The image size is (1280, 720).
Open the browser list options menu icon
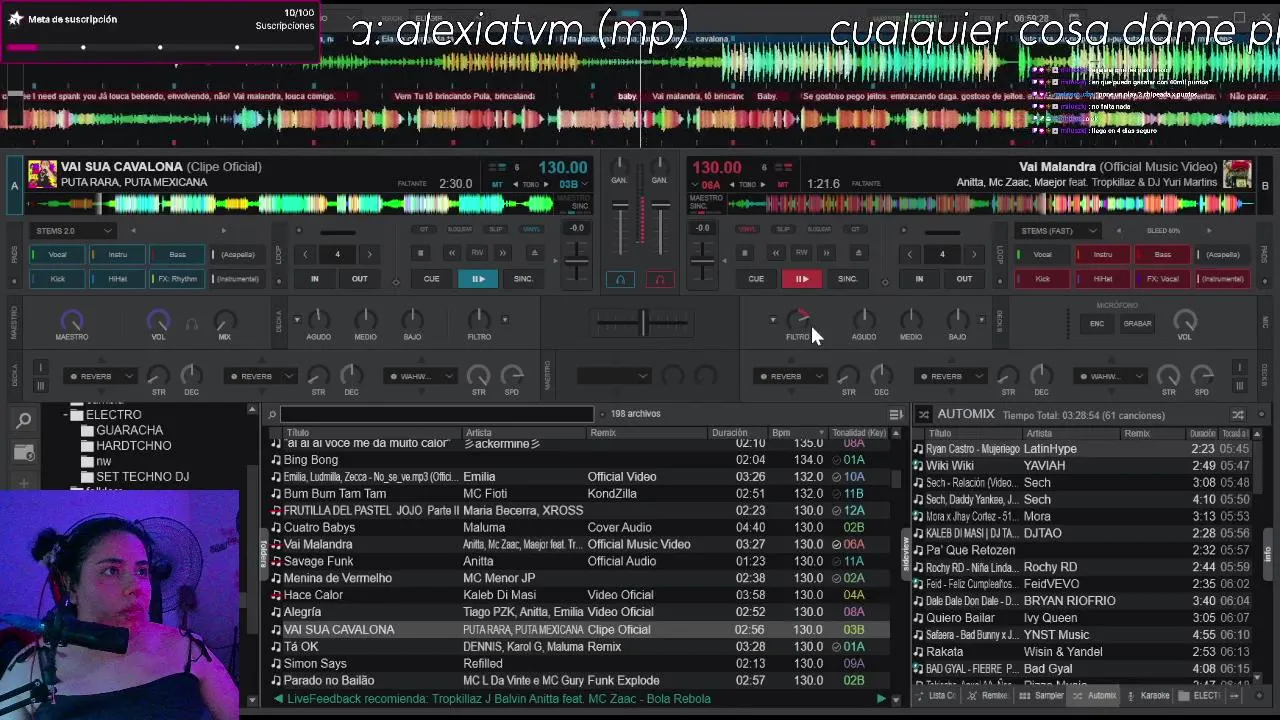coord(896,414)
